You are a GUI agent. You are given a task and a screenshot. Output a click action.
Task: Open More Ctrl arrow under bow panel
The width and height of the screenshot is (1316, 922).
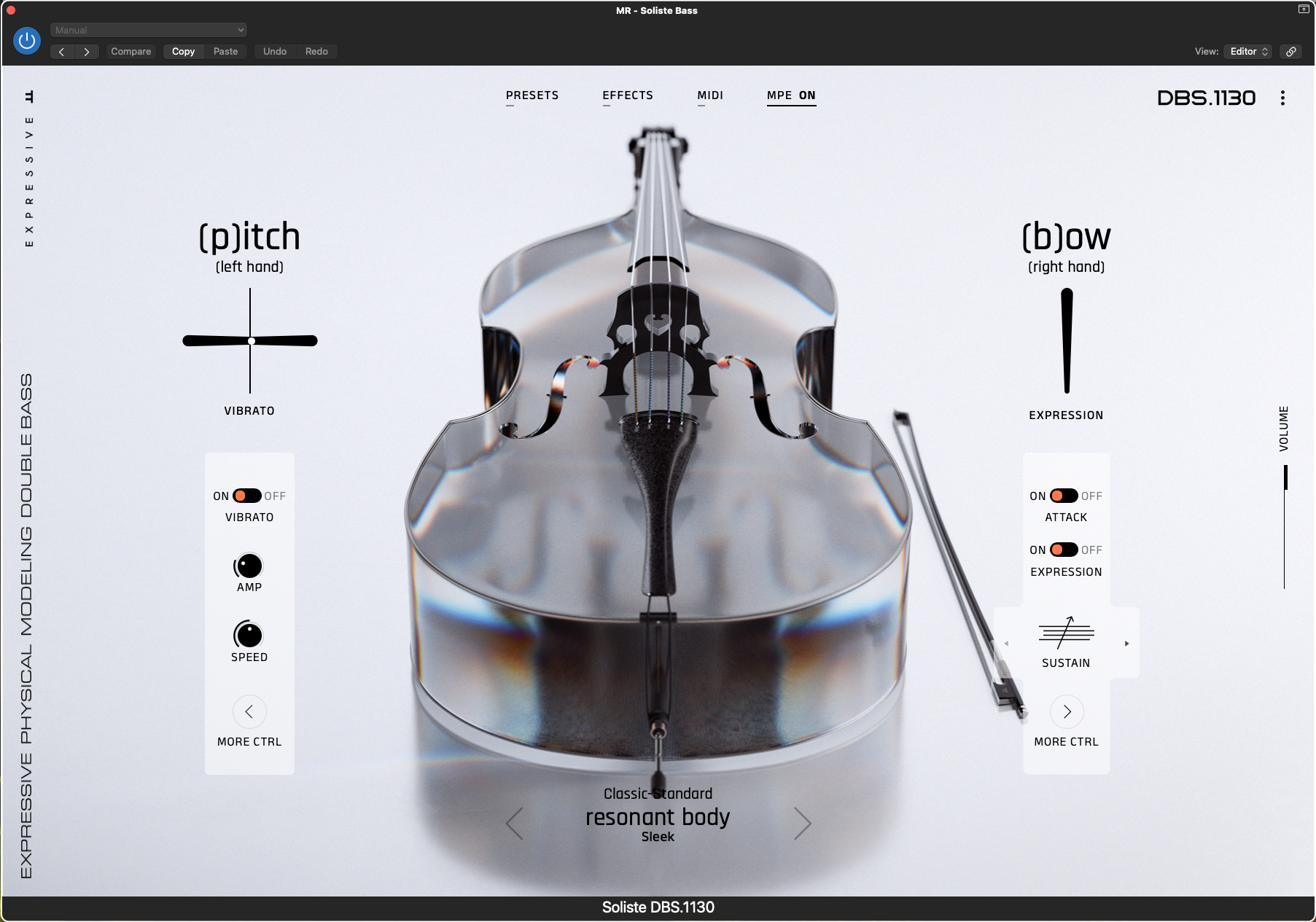pos(1067,711)
